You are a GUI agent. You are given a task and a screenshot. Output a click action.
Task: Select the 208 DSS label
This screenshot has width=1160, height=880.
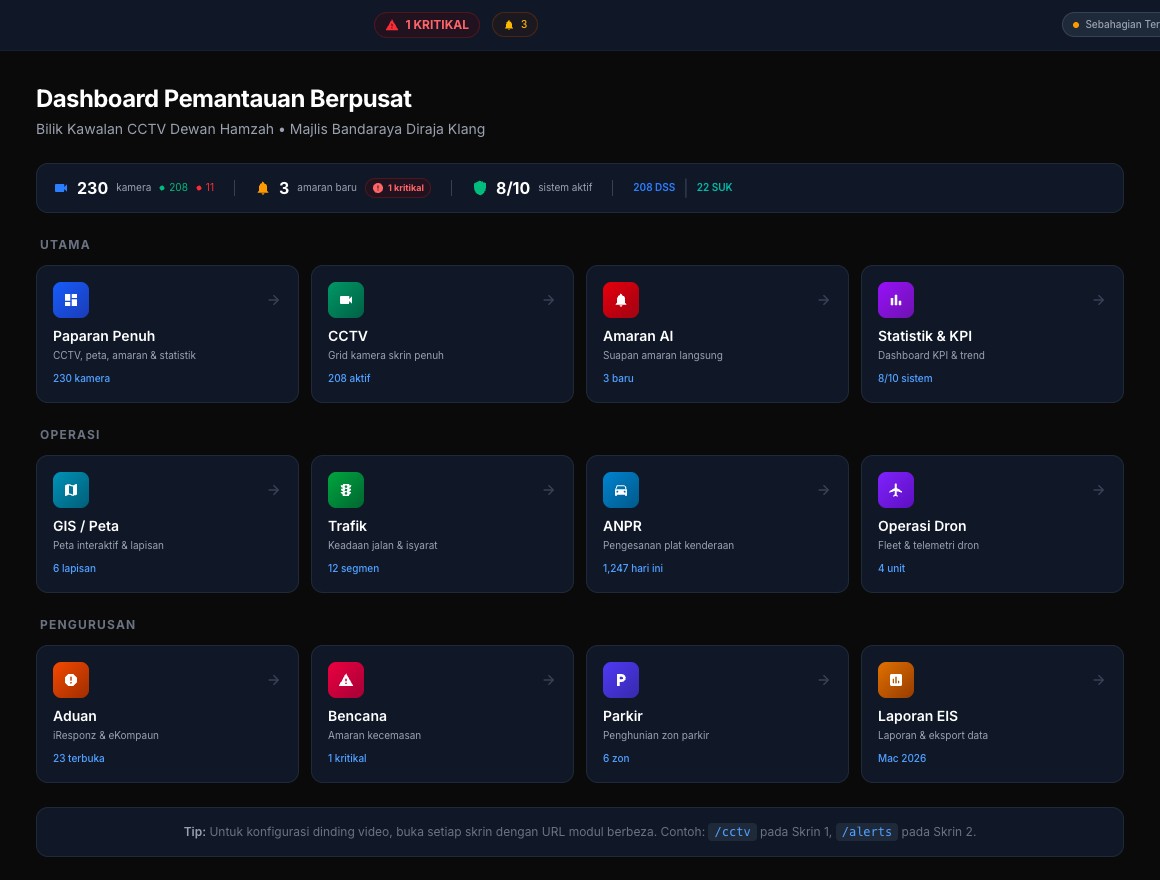pyautogui.click(x=654, y=188)
